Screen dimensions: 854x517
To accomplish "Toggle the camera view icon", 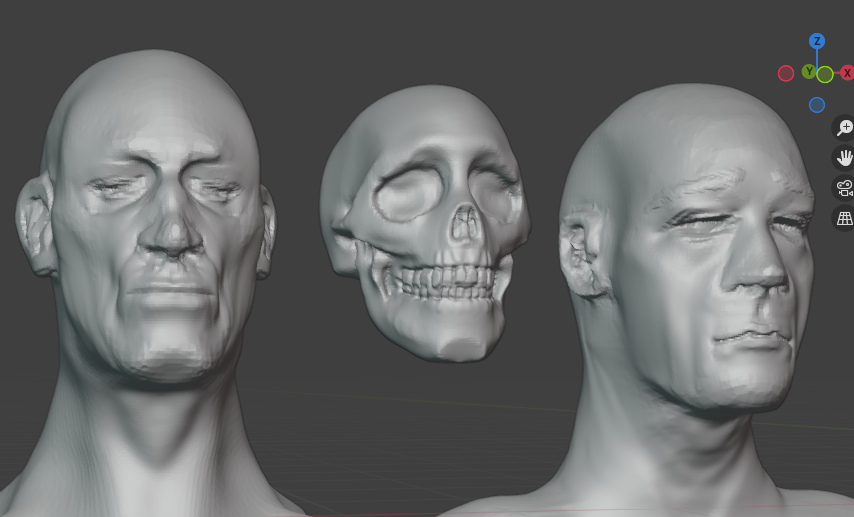I will (844, 188).
